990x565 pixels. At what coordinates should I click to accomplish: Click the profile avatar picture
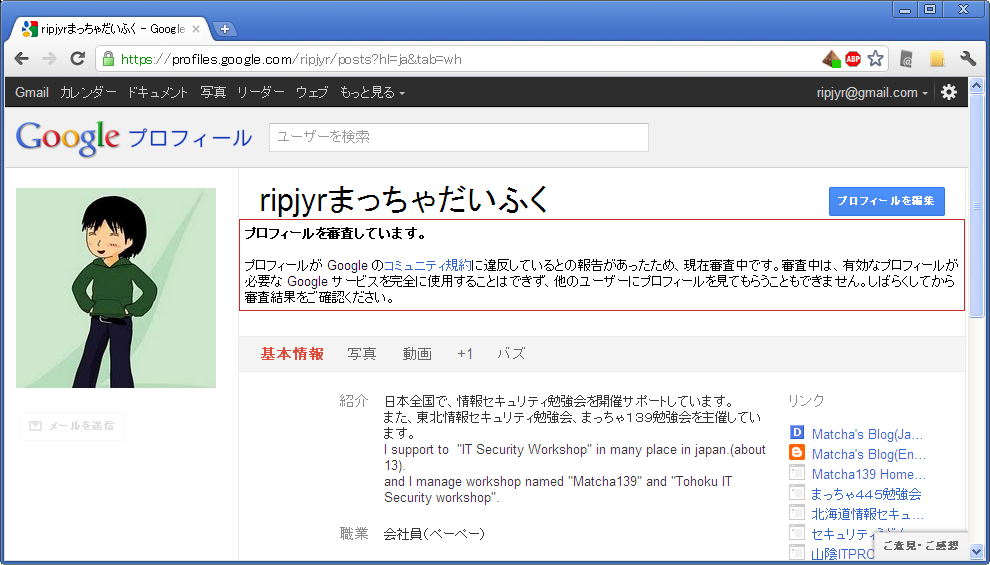point(116,288)
